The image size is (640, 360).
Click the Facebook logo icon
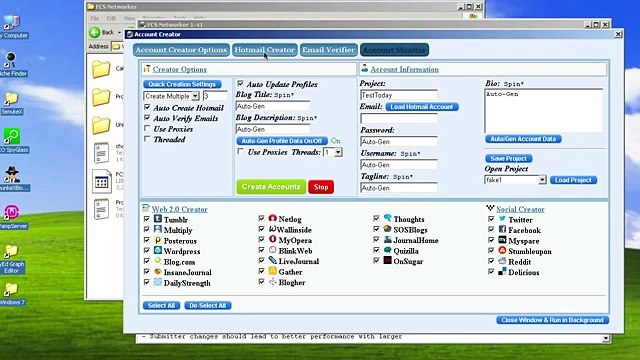(x=502, y=229)
